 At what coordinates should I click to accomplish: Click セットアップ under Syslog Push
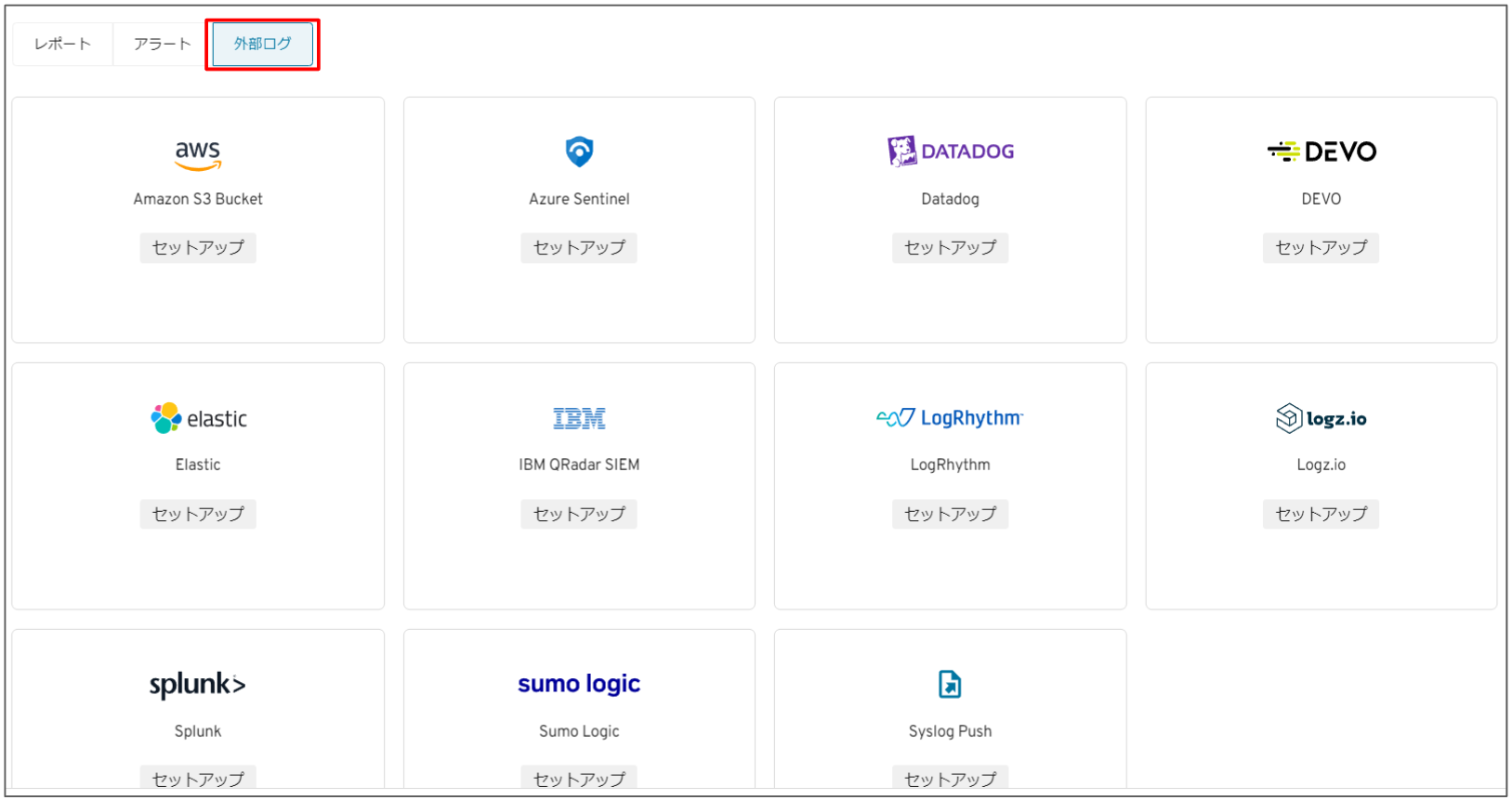pyautogui.click(x=950, y=779)
